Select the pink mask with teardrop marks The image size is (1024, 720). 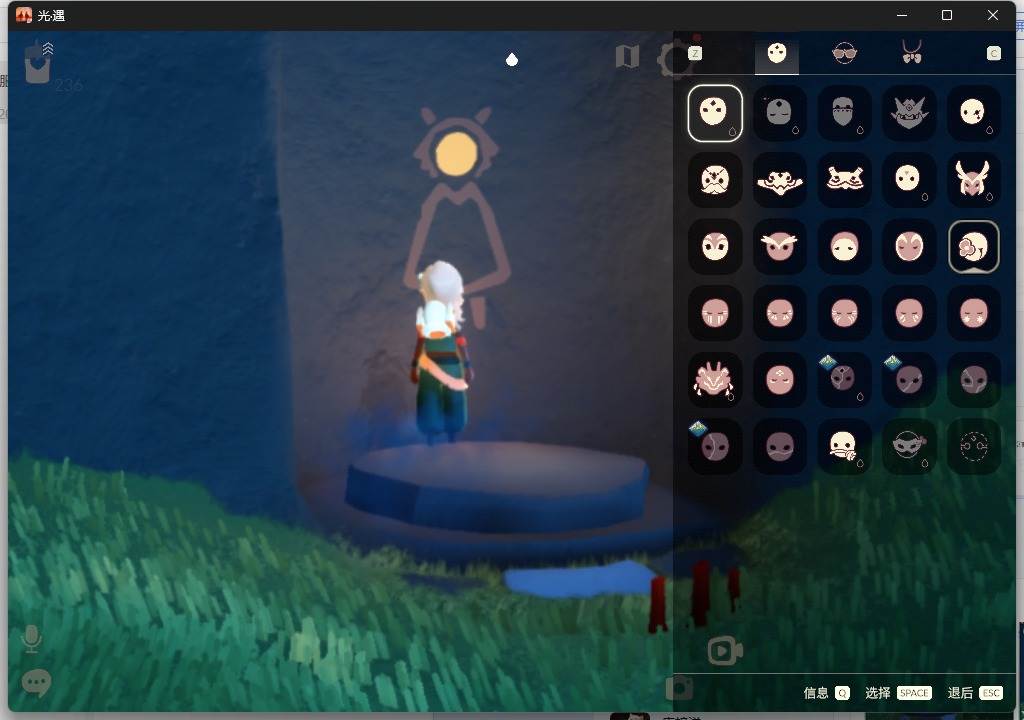(908, 314)
